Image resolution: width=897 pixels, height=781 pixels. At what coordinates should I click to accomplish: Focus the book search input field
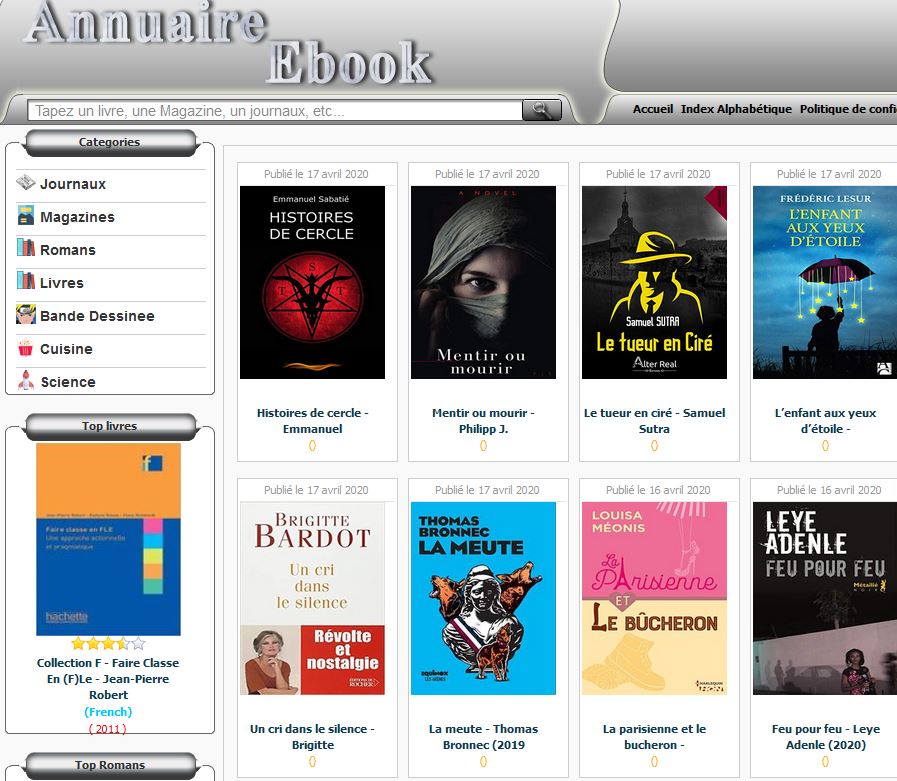(x=275, y=110)
